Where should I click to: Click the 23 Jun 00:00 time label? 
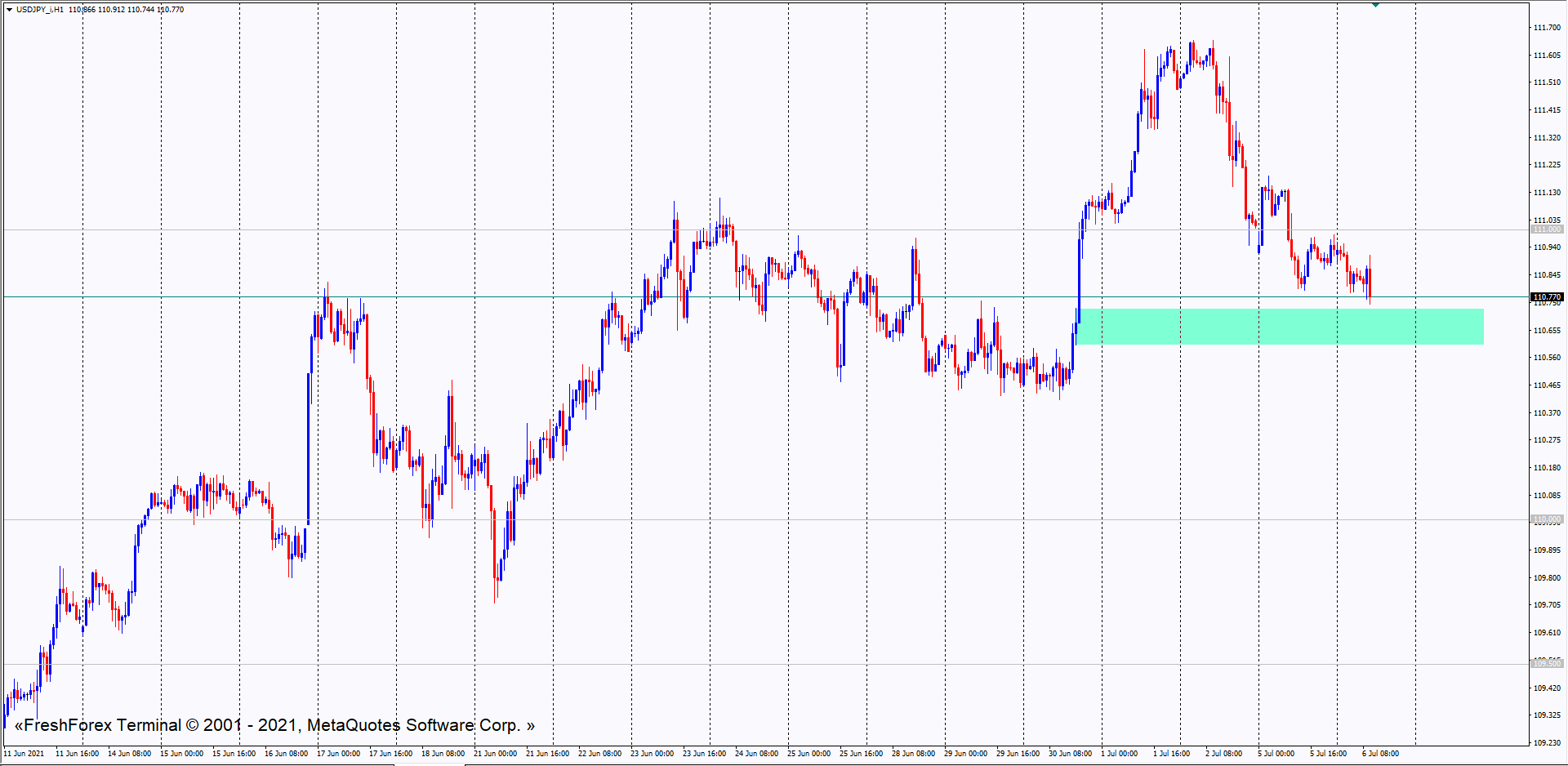coord(652,754)
